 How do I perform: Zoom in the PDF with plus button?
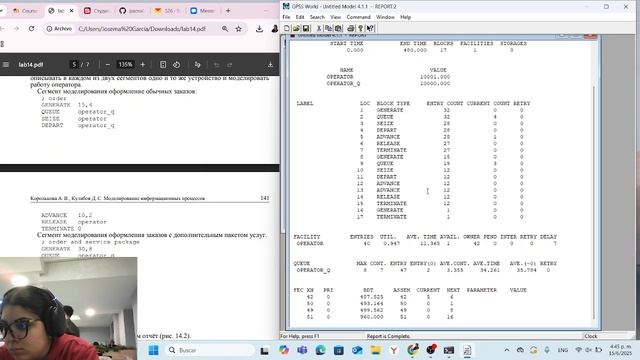click(142, 64)
